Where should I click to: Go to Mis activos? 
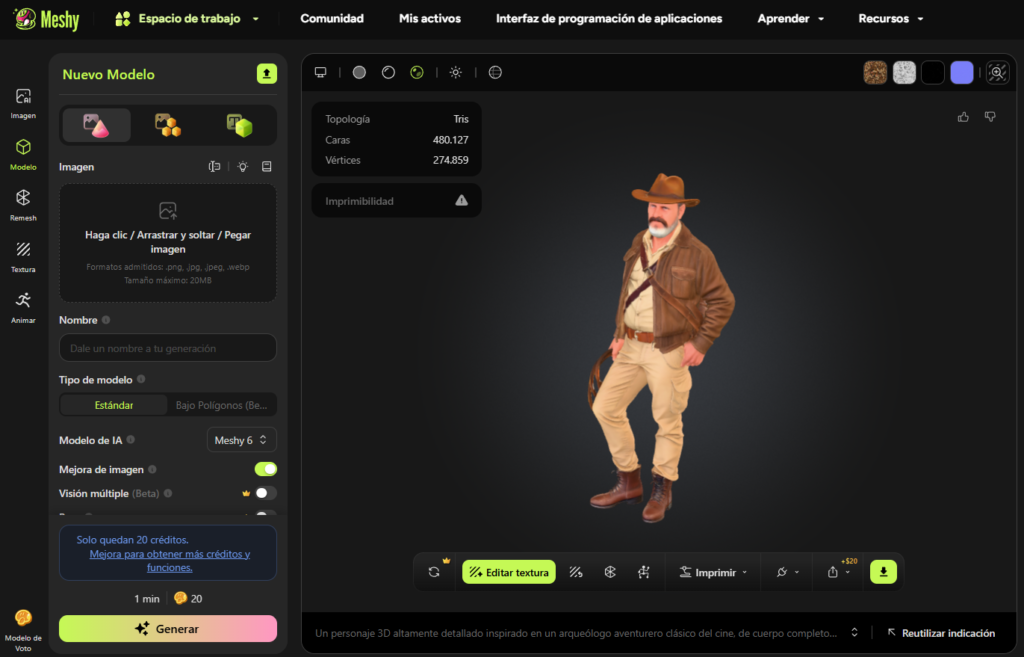[x=430, y=19]
